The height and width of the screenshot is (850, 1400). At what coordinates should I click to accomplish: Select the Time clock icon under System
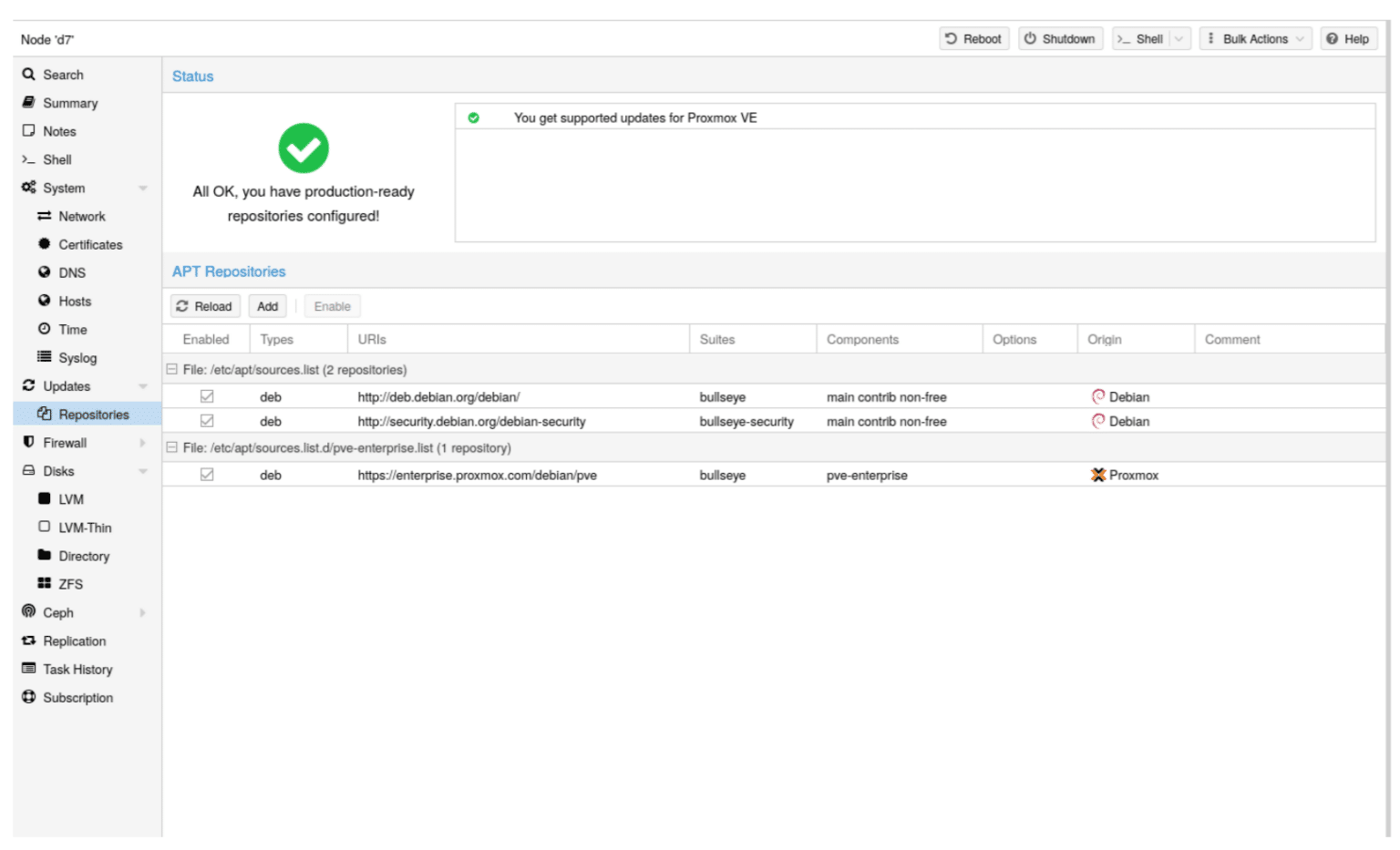point(45,329)
